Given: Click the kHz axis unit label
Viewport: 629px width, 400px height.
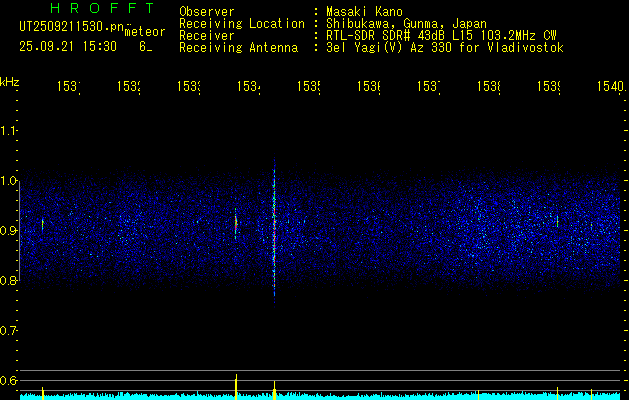Looking at the screenshot, I should (9, 82).
